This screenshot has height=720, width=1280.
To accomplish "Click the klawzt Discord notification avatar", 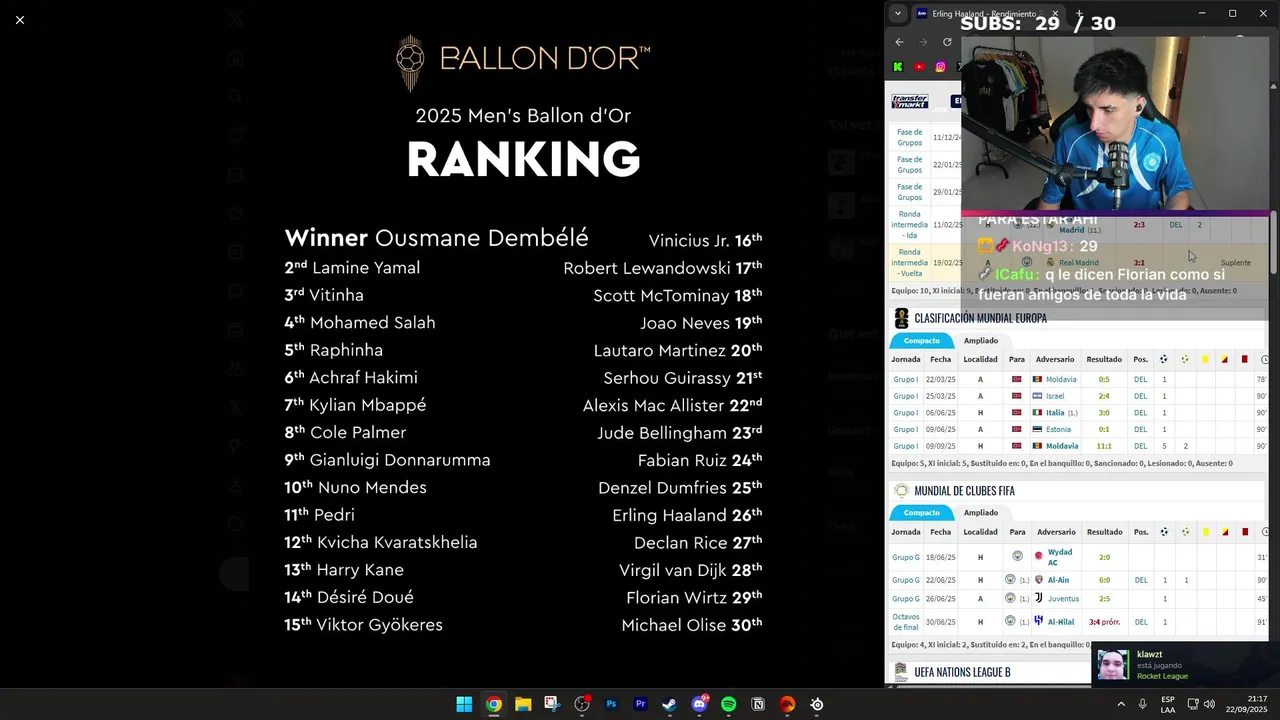I will click(x=1113, y=665).
